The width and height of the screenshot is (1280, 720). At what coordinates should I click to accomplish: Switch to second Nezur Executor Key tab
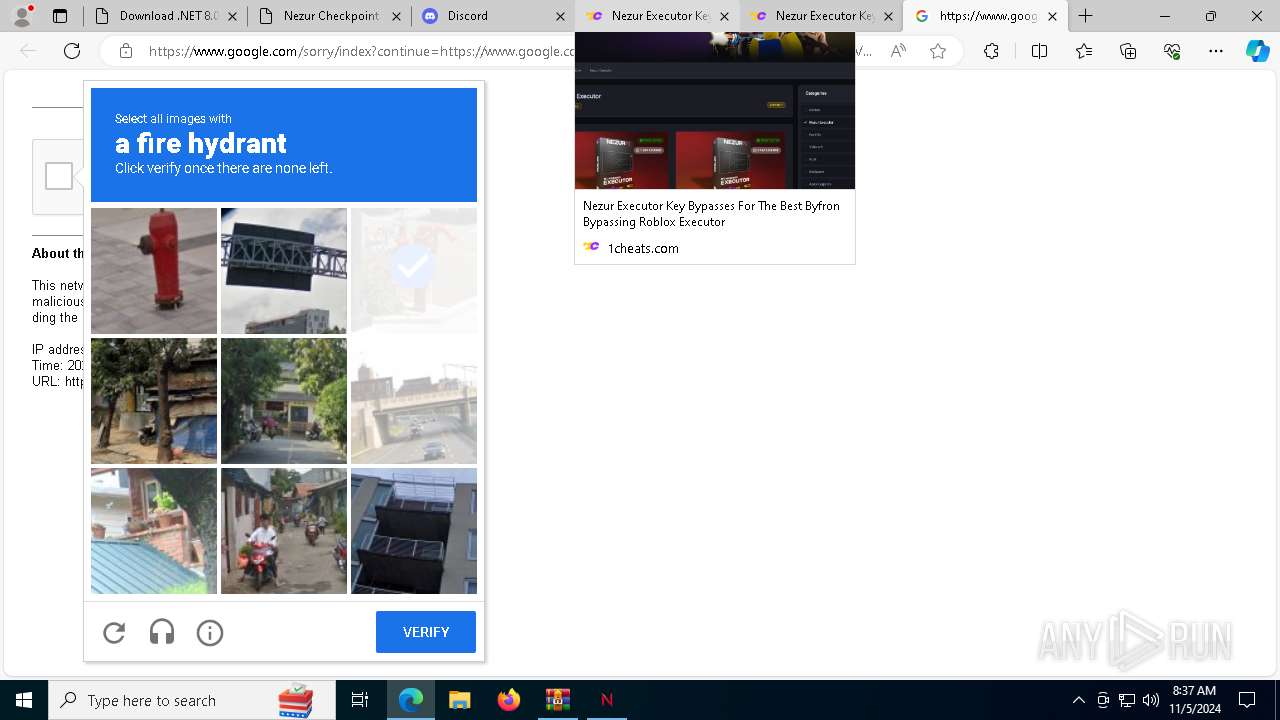click(821, 16)
